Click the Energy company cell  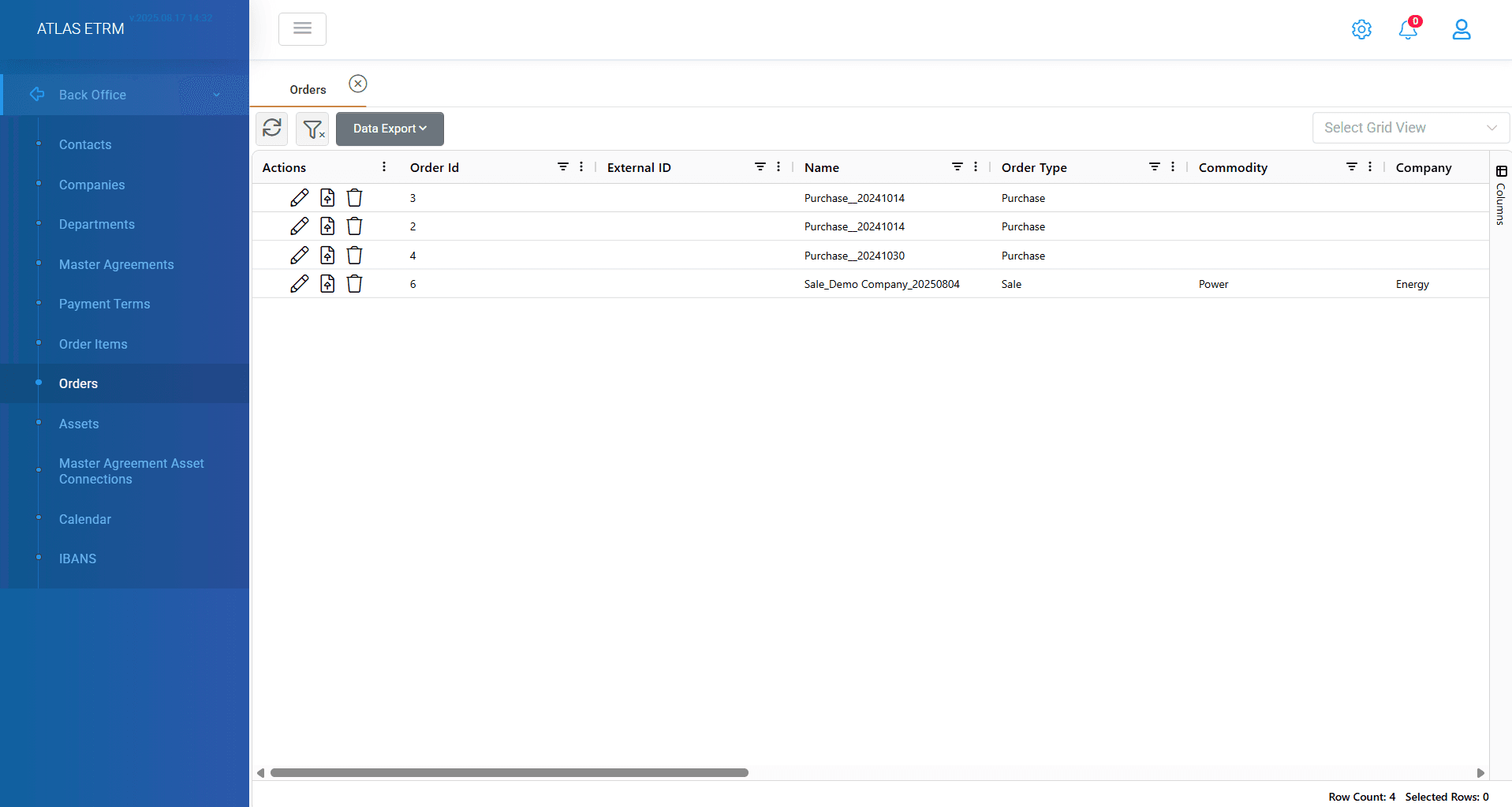pos(1412,284)
